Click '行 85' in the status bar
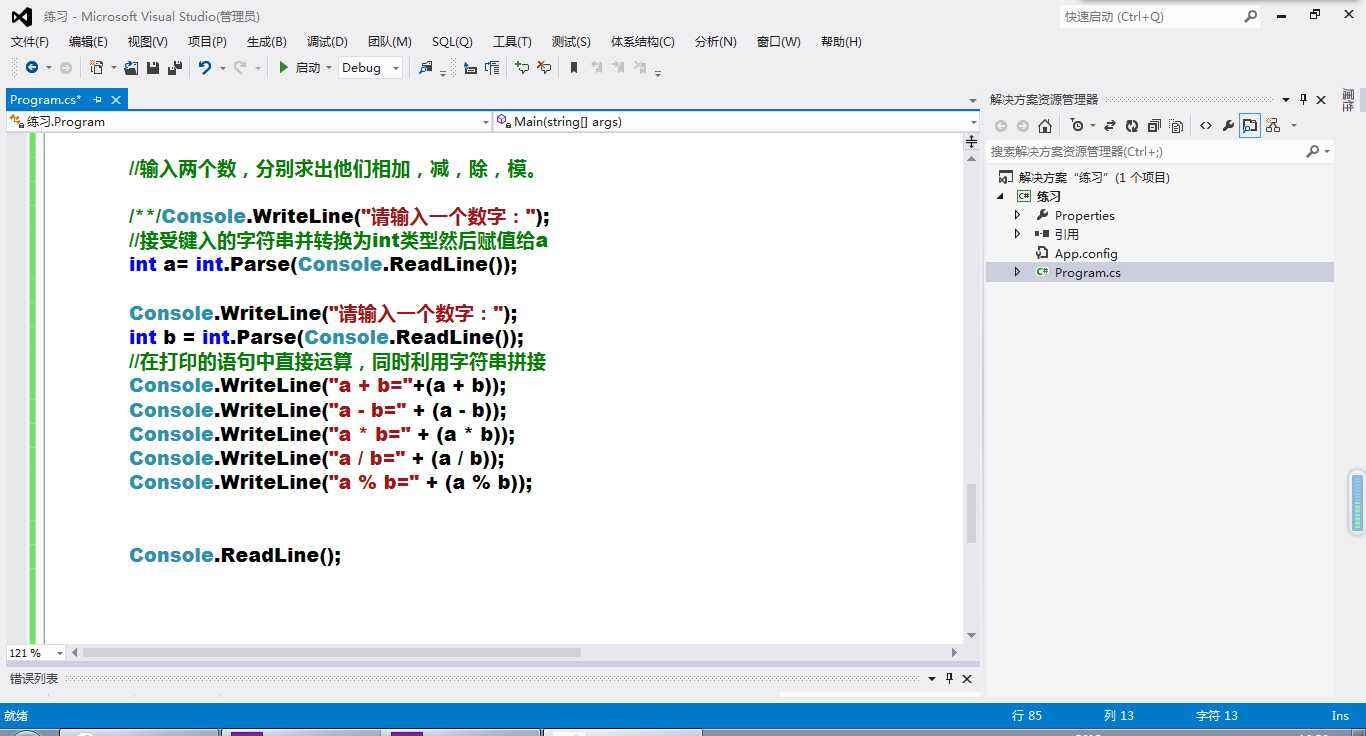1366x736 pixels. point(1027,715)
